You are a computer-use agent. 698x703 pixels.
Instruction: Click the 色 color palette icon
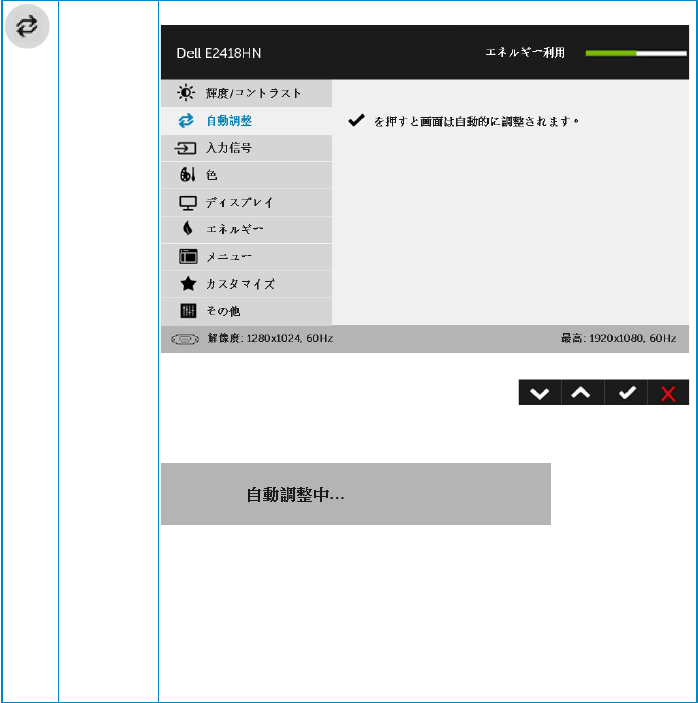tap(187, 174)
